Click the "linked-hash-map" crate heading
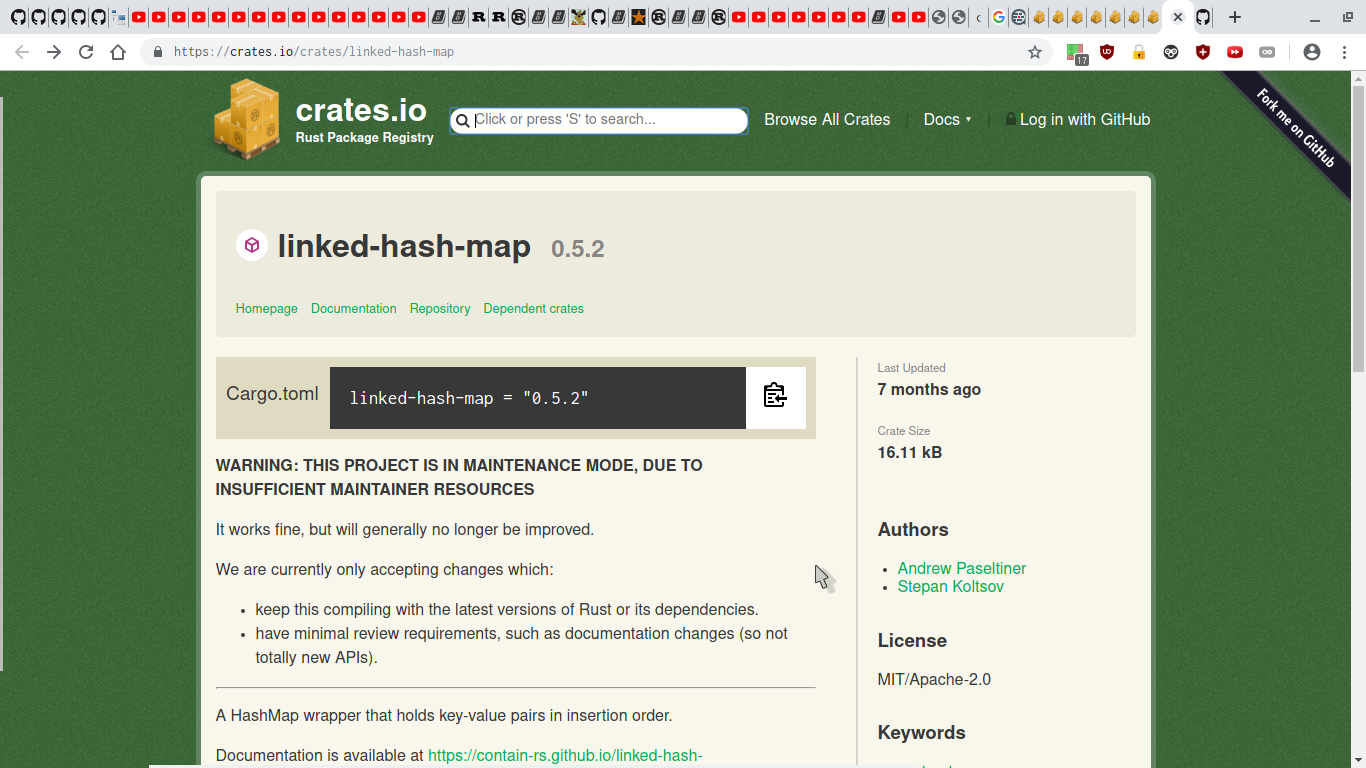Image resolution: width=1366 pixels, height=768 pixels. point(404,245)
